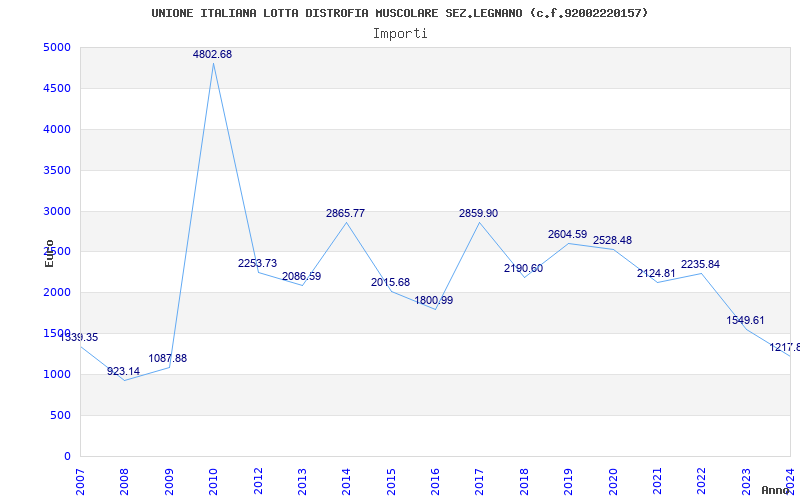Select the 2015 x-axis year label
Viewport: 800px width, 500px height.
(391, 482)
